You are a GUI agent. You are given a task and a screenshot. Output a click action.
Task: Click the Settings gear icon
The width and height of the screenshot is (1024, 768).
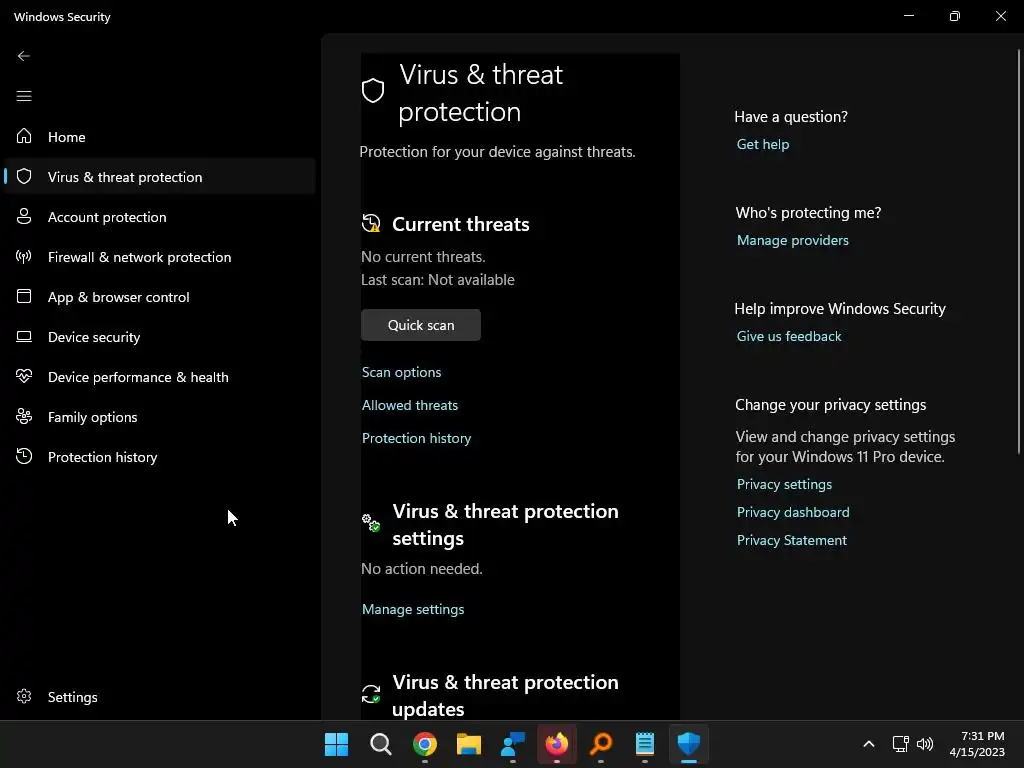click(x=24, y=696)
